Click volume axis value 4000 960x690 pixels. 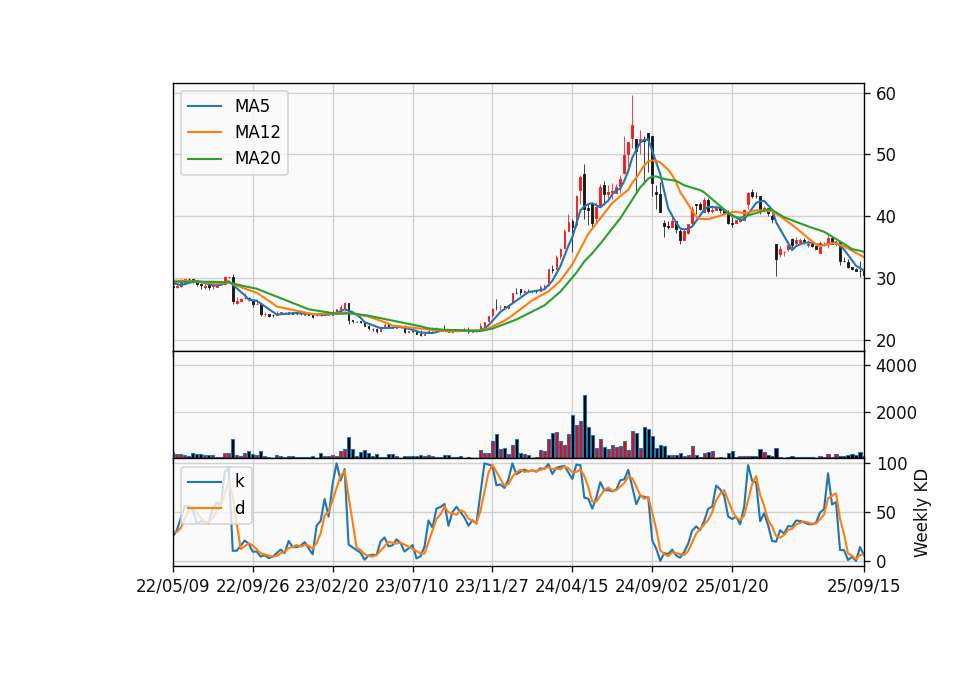click(x=896, y=366)
